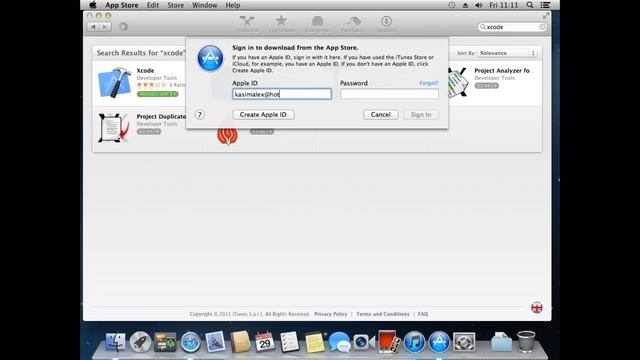Image resolution: width=640 pixels, height=360 pixels.
Task: Open Finder from the Dock
Action: point(116,342)
